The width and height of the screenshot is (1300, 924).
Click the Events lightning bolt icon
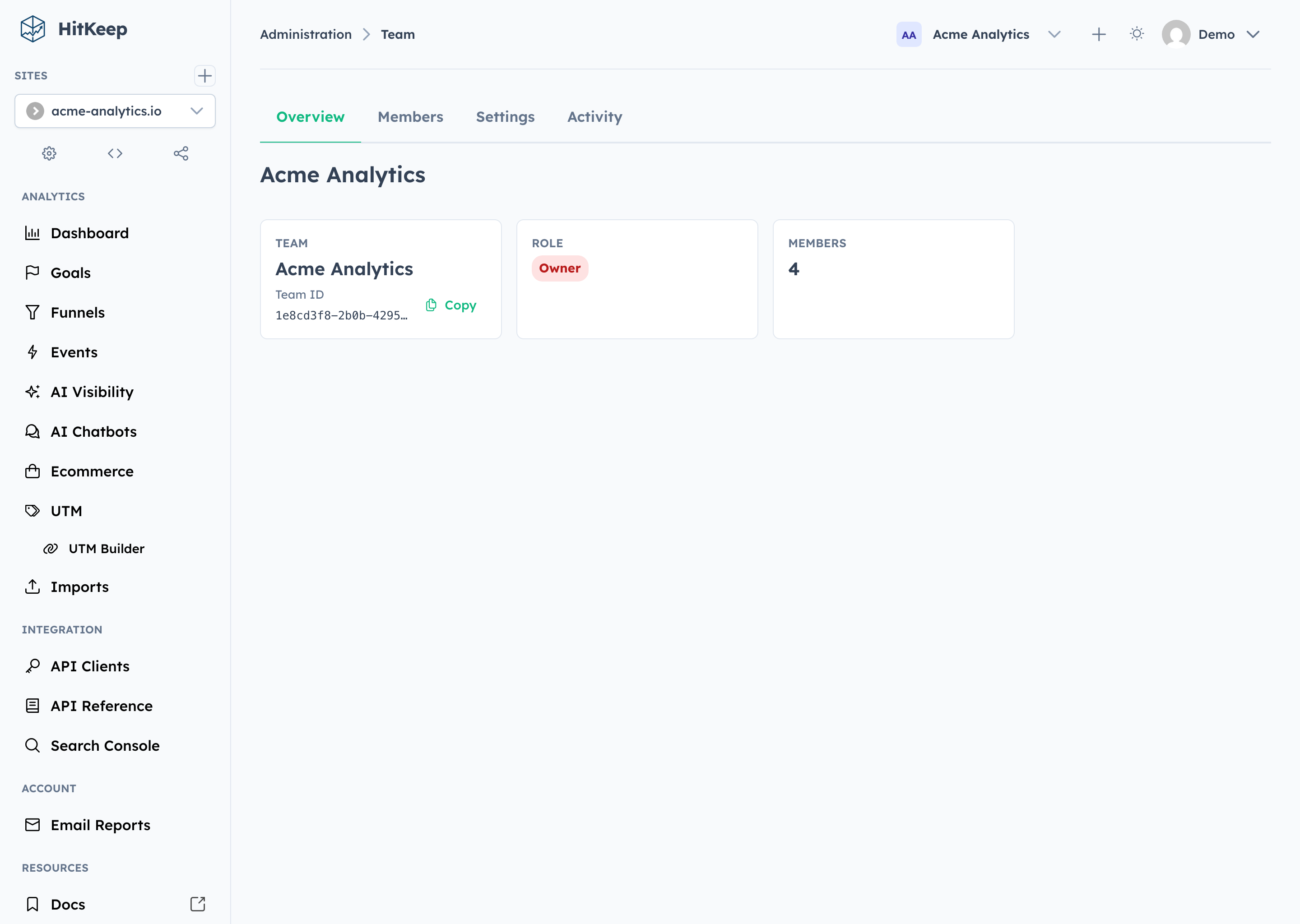[x=32, y=352]
